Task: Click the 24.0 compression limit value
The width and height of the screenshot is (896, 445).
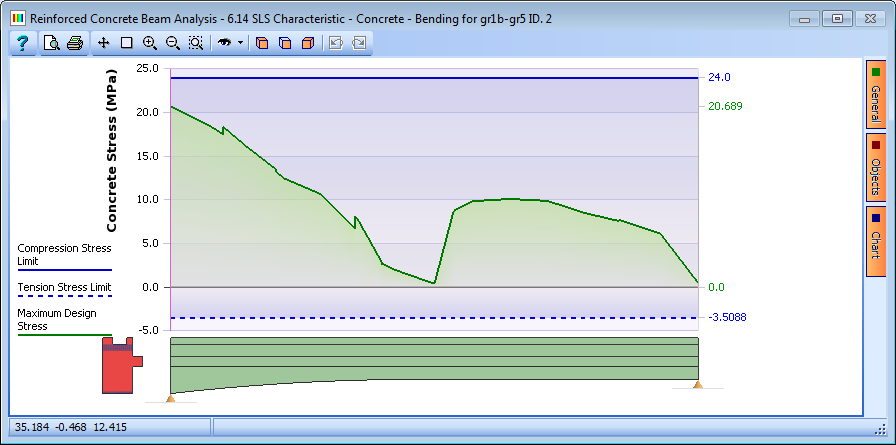Action: (x=719, y=77)
